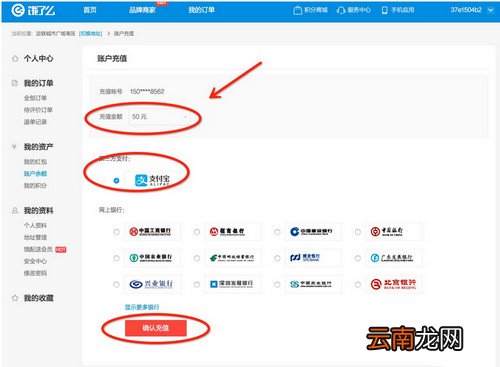Click the 中国银行 logo
This screenshot has height=367, width=500.
(387, 231)
